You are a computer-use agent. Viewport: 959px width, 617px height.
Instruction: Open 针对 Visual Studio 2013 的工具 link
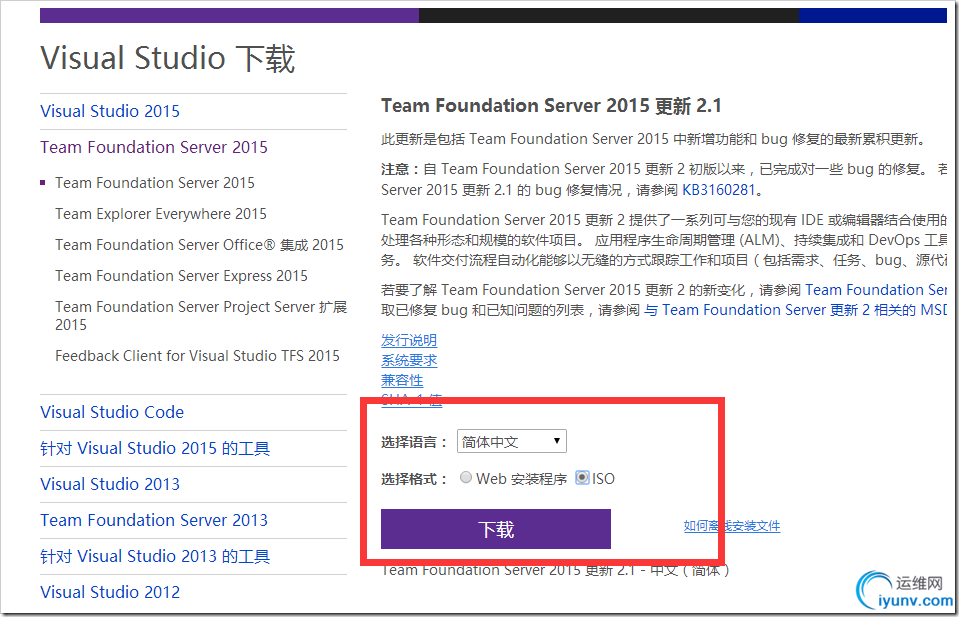click(x=155, y=556)
